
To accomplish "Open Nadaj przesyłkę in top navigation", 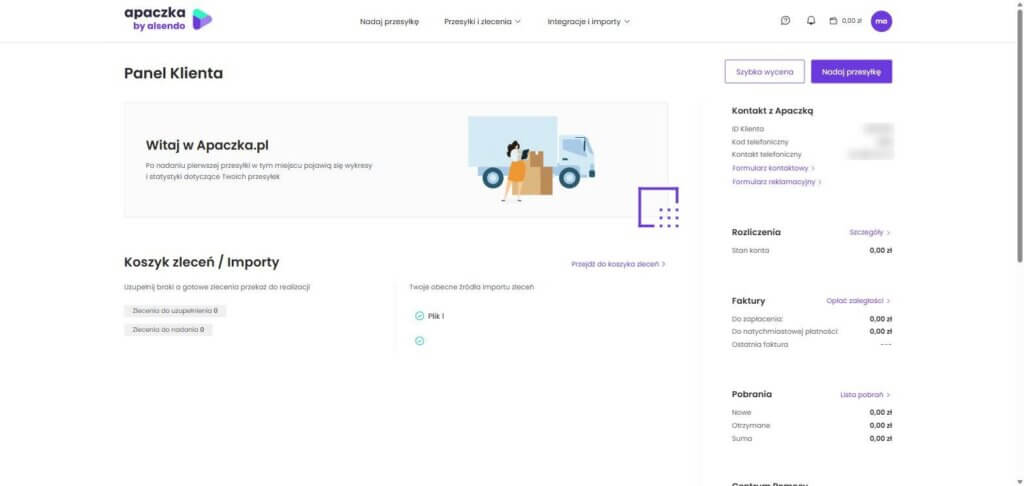I will click(x=389, y=22).
